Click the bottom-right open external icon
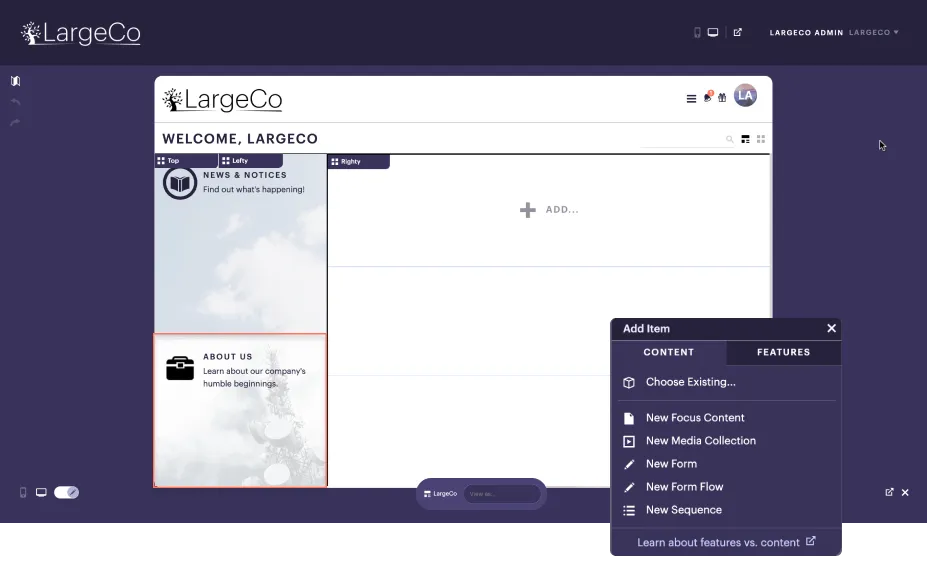This screenshot has width=927, height=566. coord(889,492)
